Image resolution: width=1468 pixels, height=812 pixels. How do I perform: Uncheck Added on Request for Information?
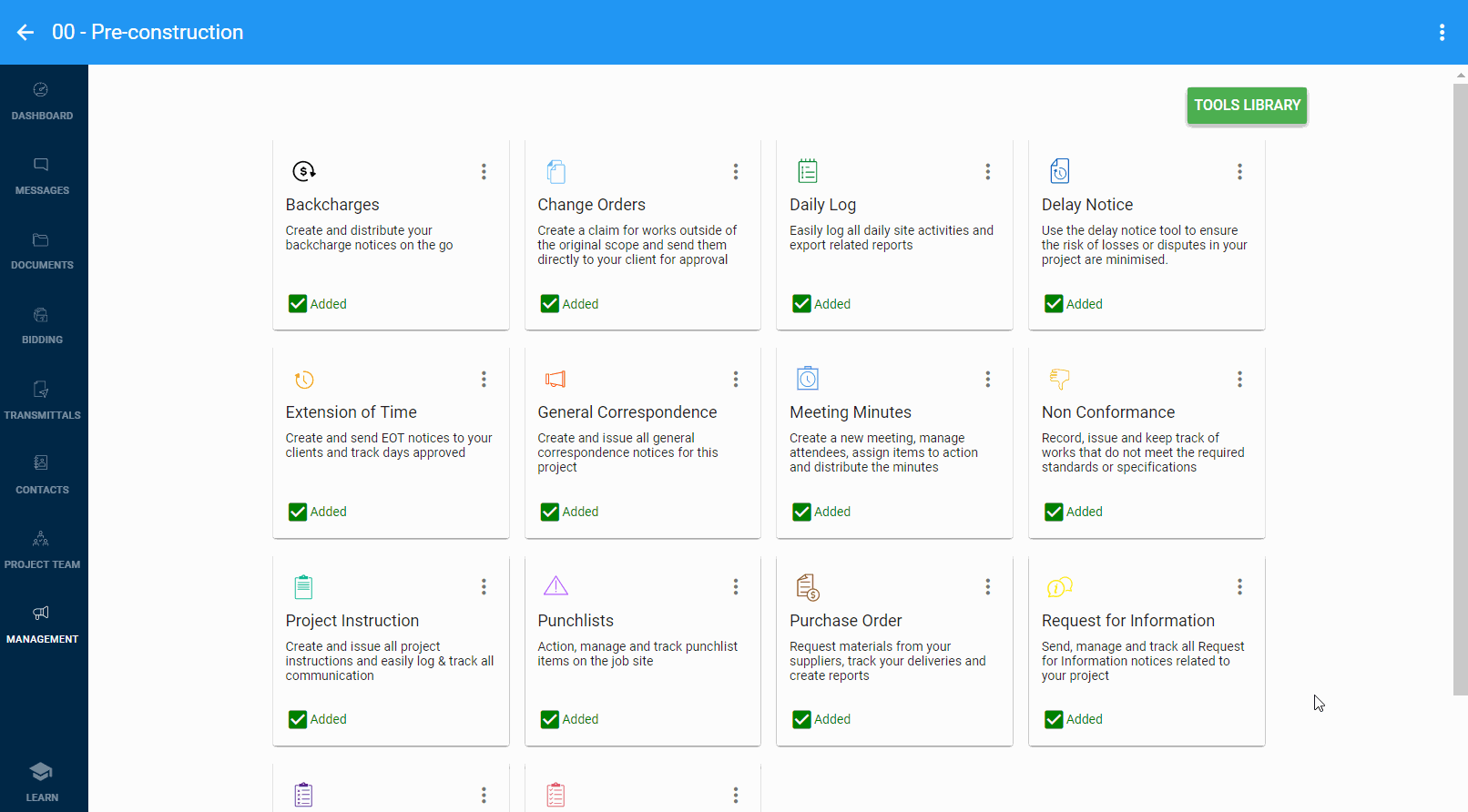pos(1054,719)
